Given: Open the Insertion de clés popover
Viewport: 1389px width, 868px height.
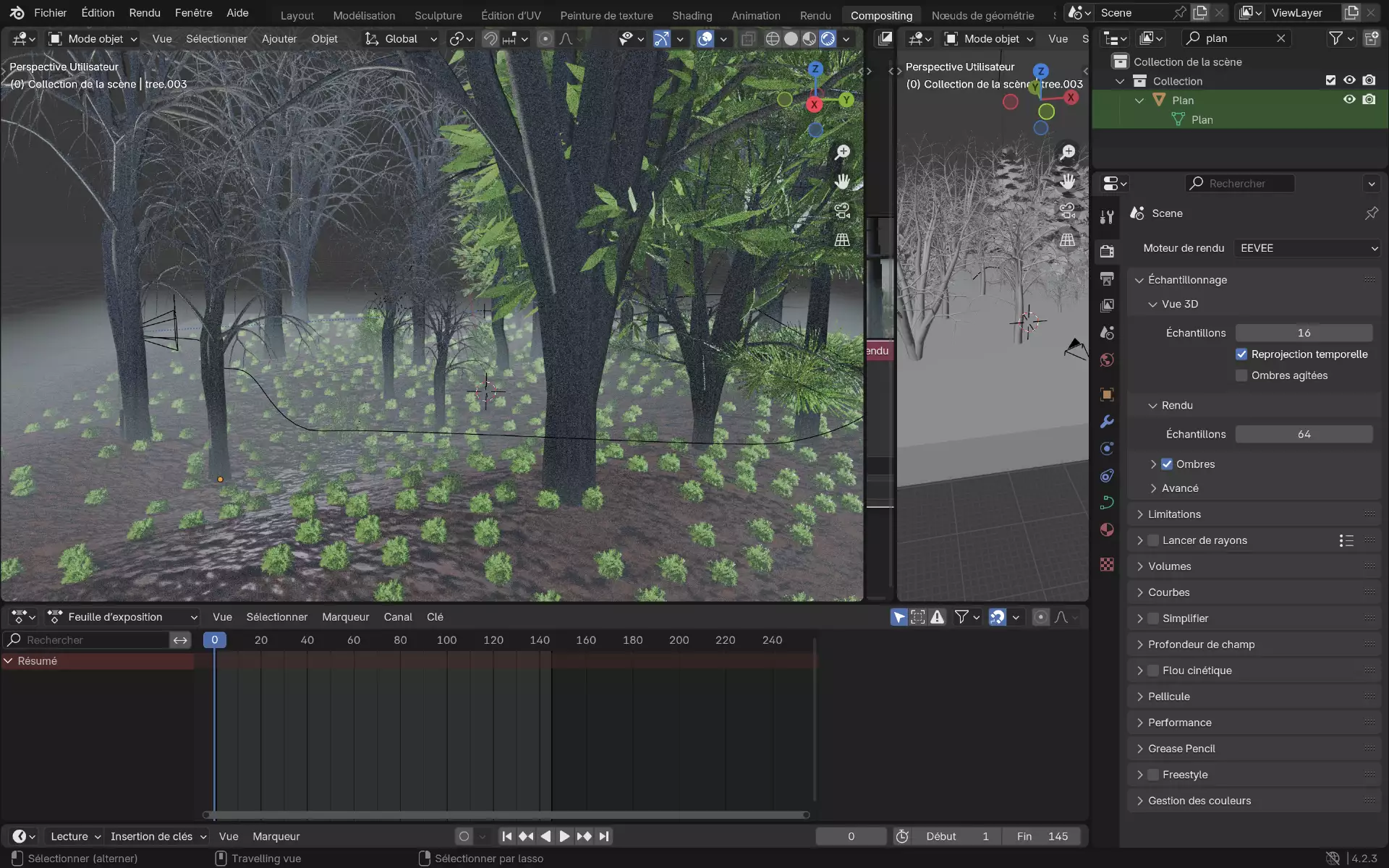Looking at the screenshot, I should 158,836.
